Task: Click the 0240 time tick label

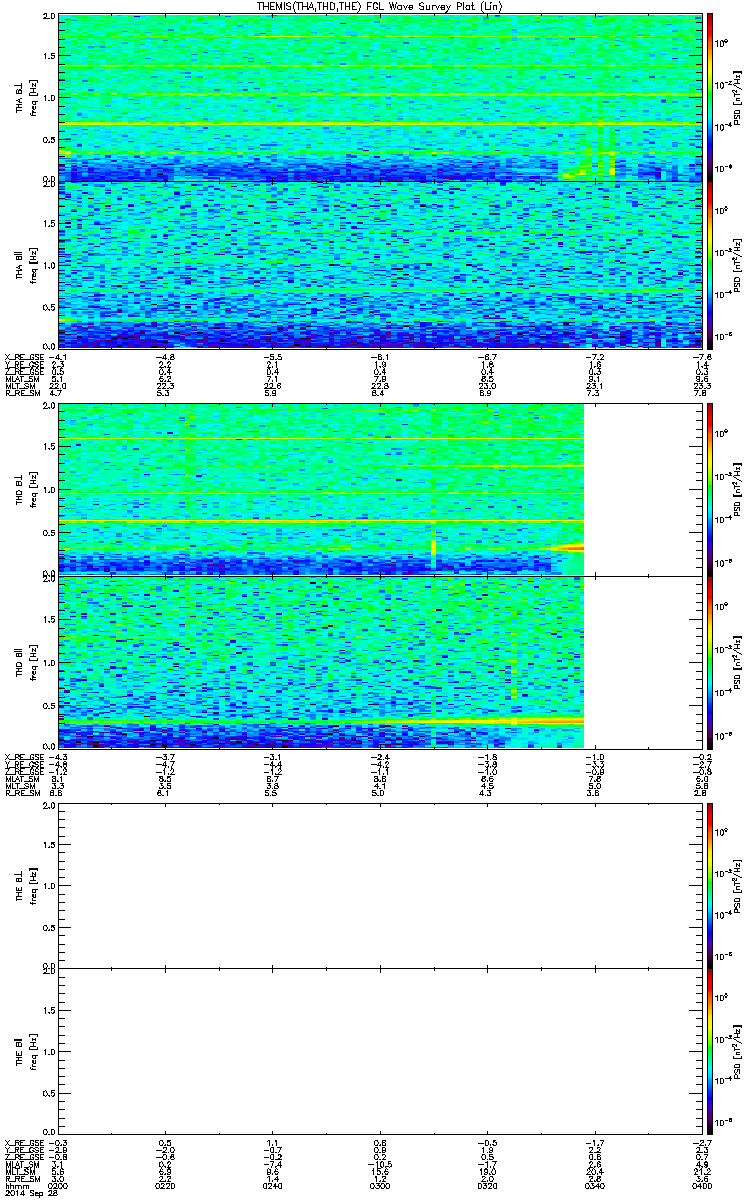Action: [272, 1186]
